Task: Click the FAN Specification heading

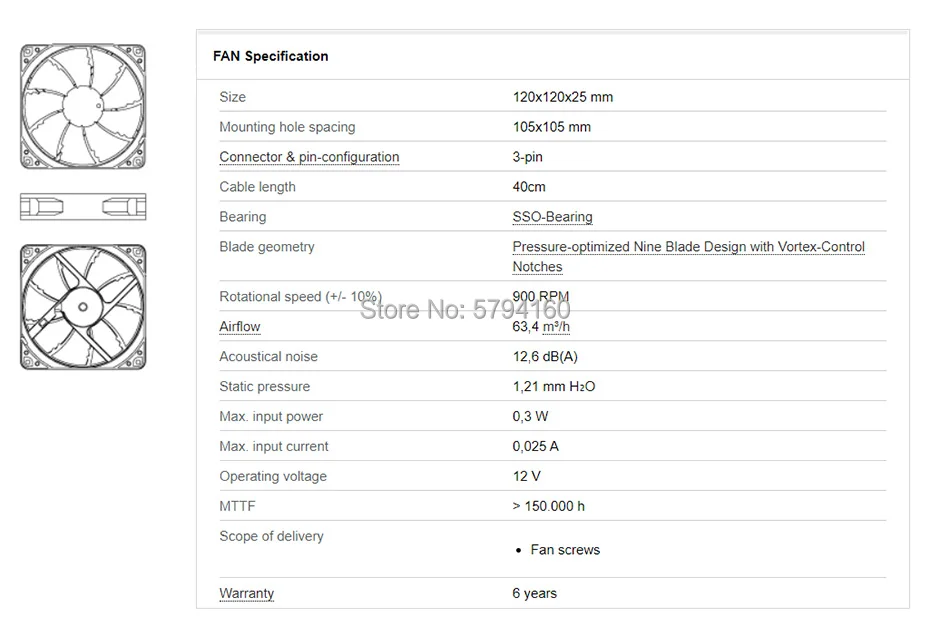Action: [x=270, y=56]
